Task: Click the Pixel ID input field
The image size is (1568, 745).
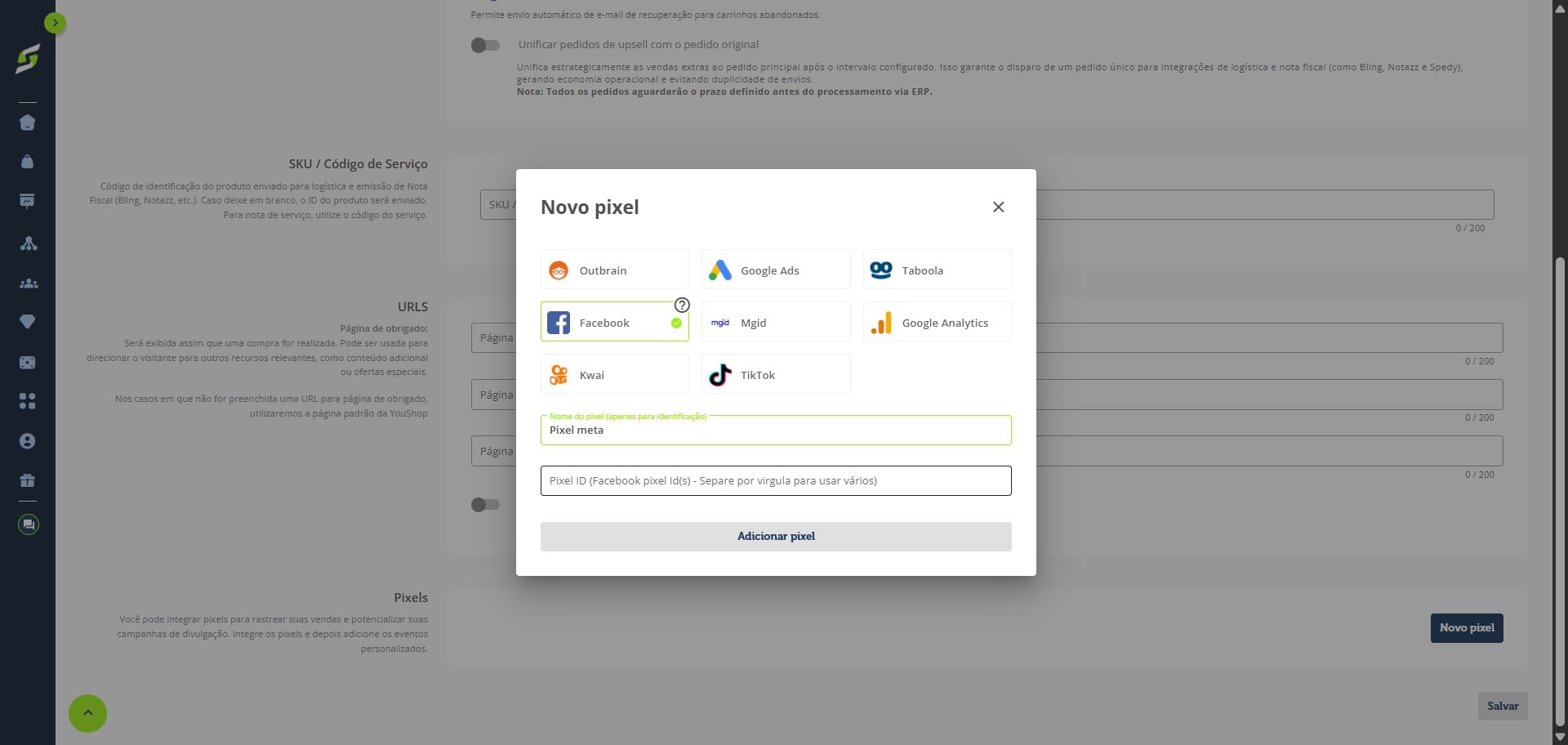Action: tap(776, 481)
